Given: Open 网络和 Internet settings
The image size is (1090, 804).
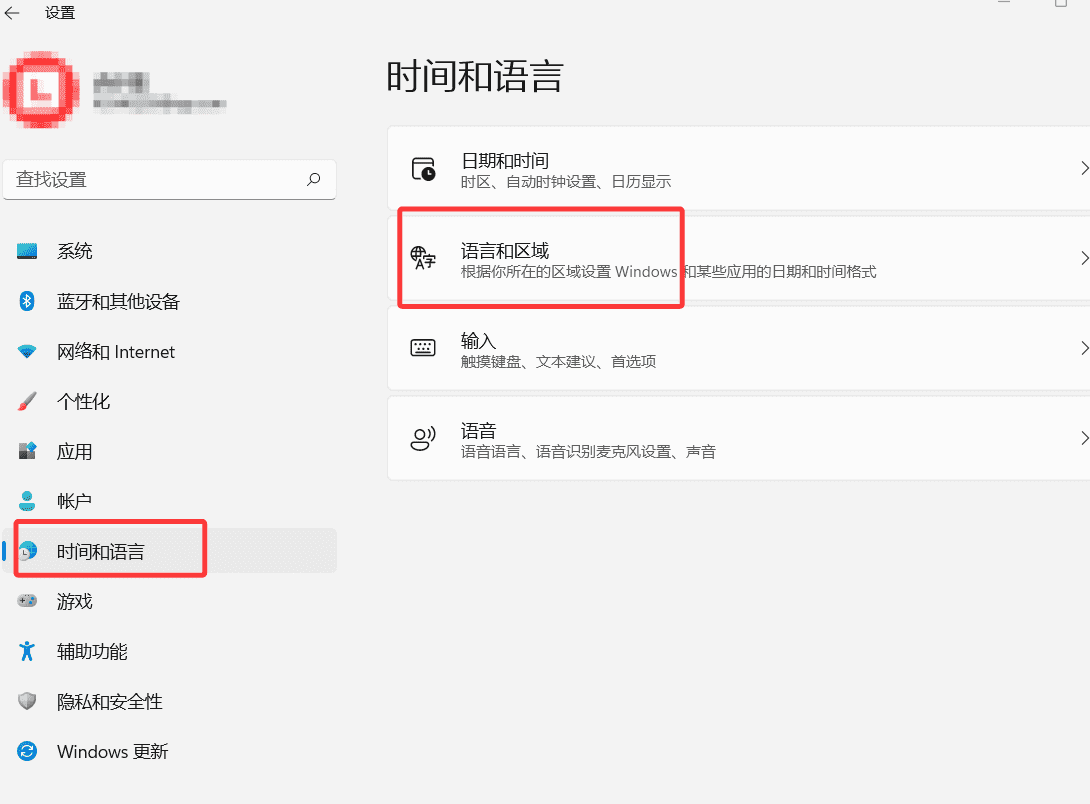Looking at the screenshot, I should coord(170,351).
